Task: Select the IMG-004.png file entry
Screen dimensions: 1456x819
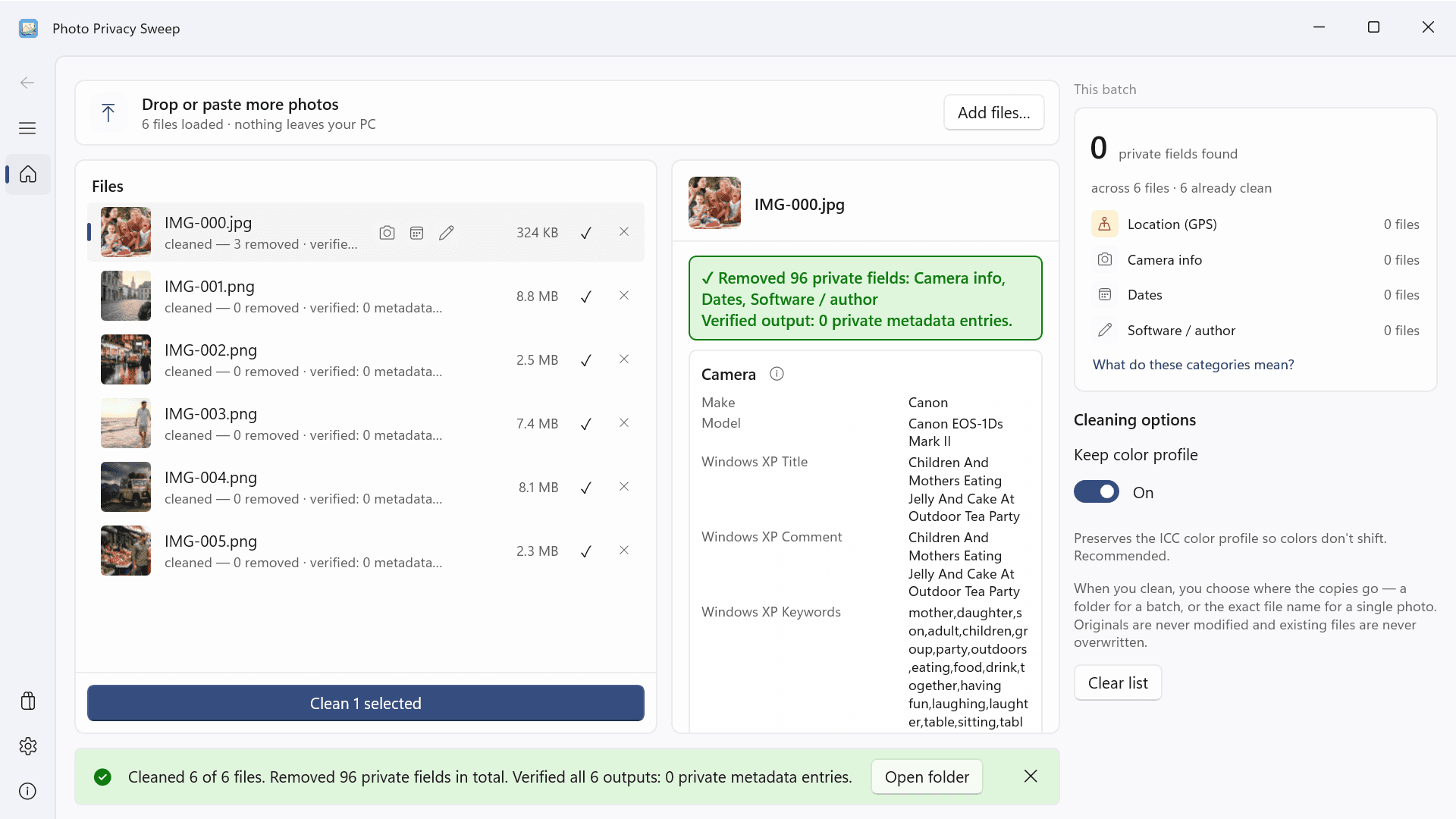Action: click(366, 487)
